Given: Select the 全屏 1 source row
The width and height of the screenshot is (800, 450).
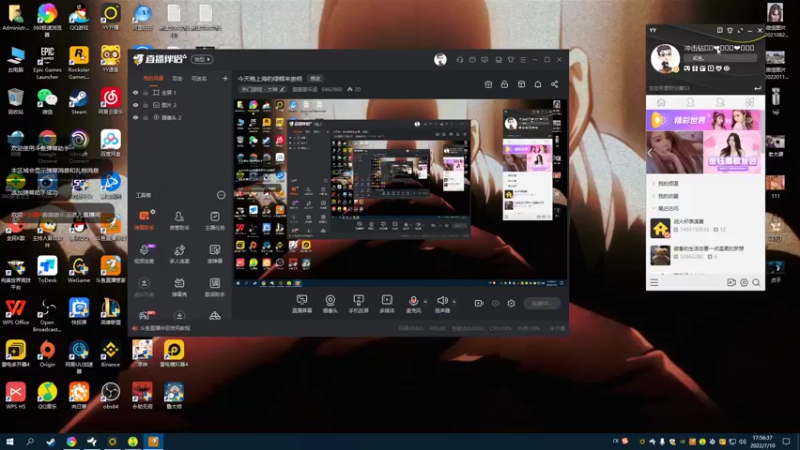Looking at the screenshot, I should pos(180,93).
